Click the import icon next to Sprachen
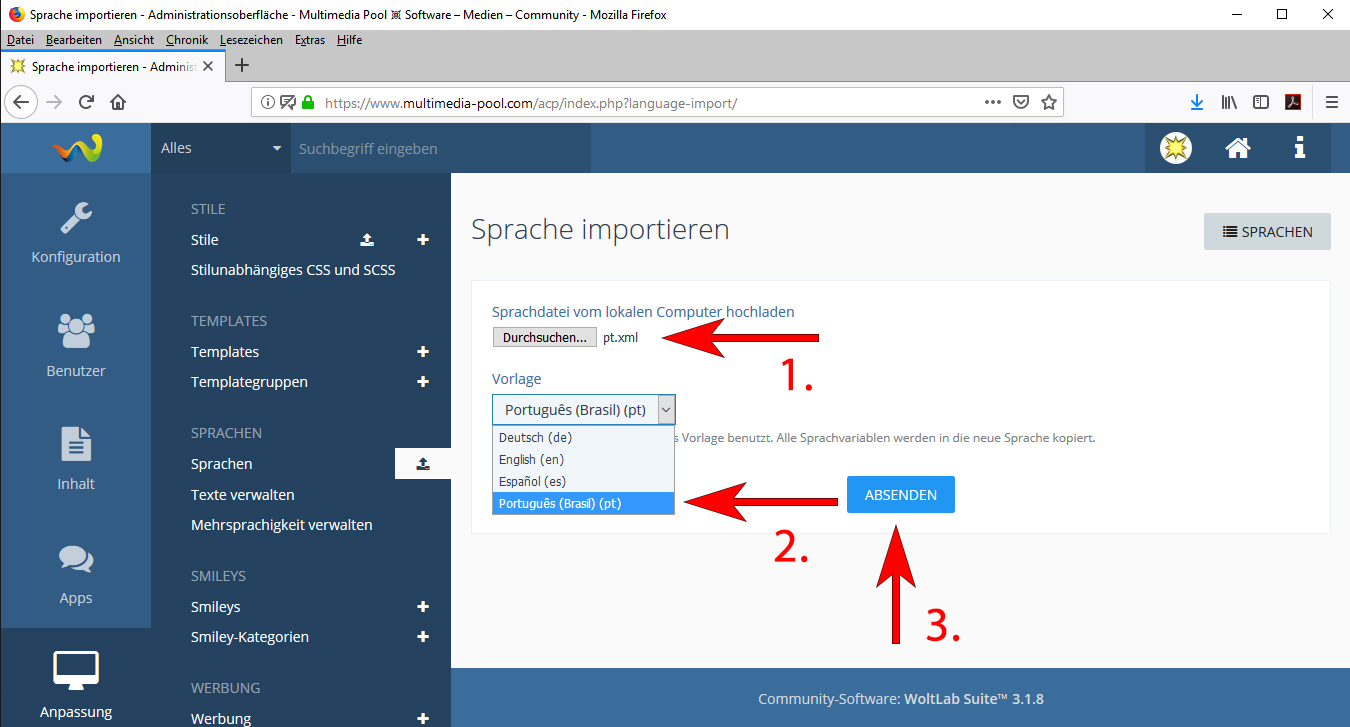1350x727 pixels. click(x=422, y=464)
